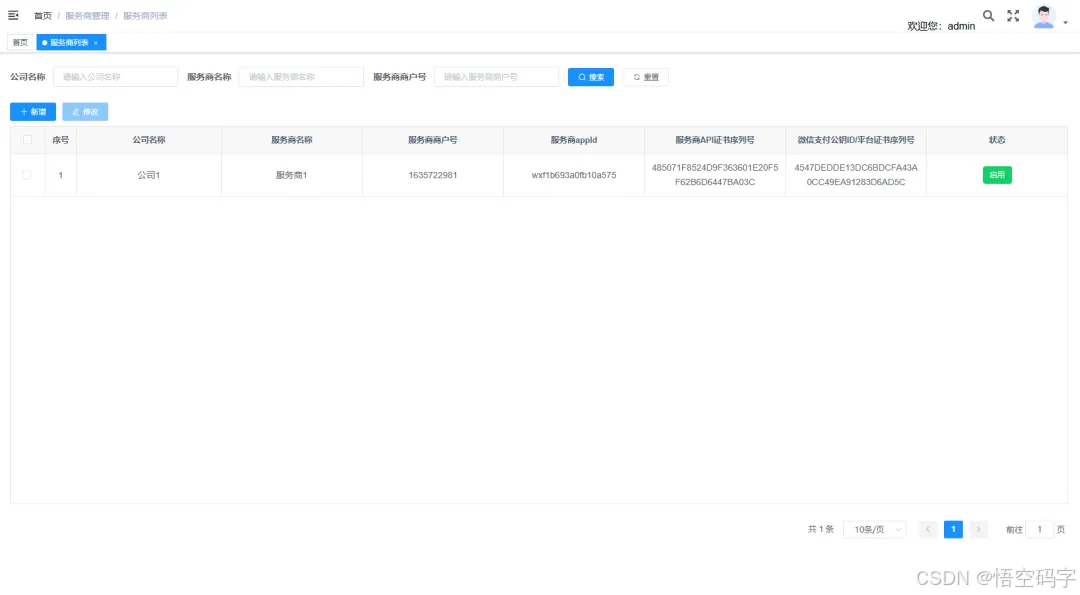Image resolution: width=1080 pixels, height=595 pixels.
Task: Go to next page arrow
Action: tap(978, 530)
